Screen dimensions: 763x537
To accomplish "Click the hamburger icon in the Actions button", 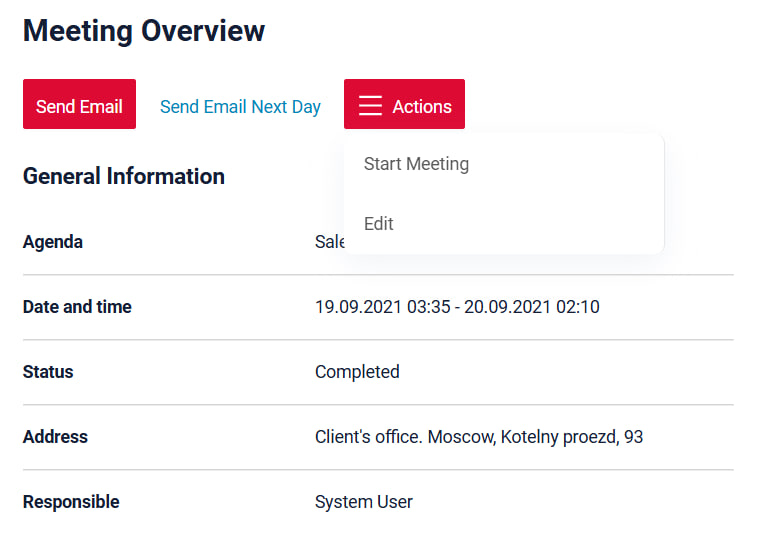I will coord(370,106).
